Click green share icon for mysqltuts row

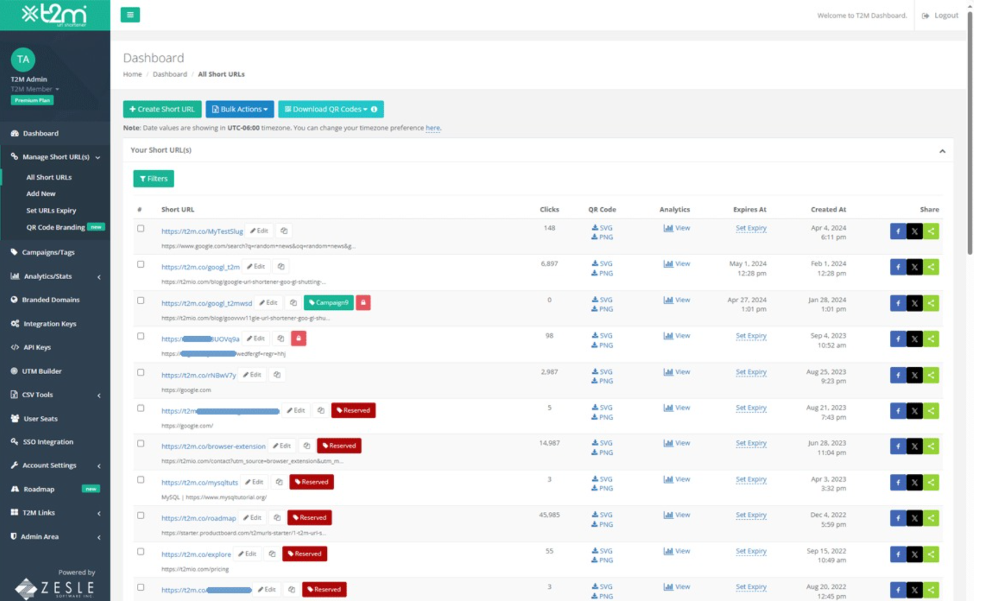click(931, 482)
